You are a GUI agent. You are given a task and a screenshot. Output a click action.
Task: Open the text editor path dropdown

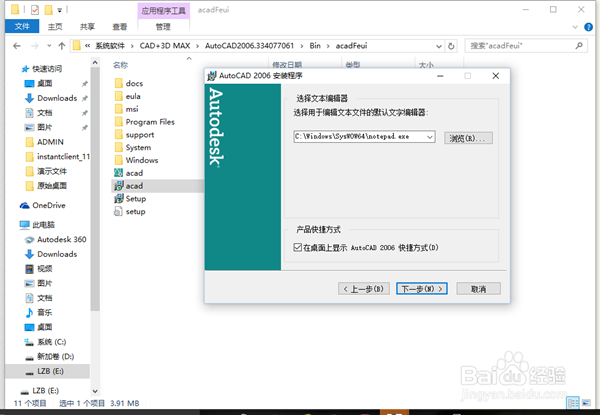point(430,137)
